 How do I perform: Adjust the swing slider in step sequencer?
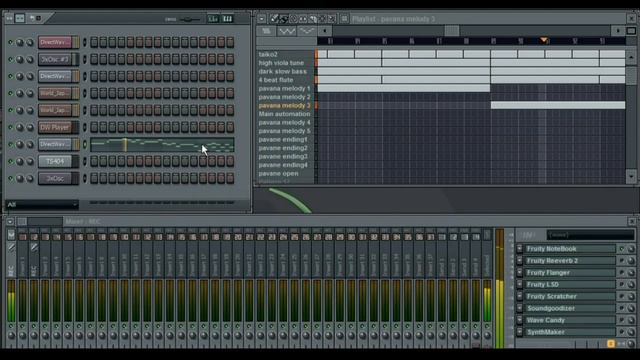pos(189,19)
